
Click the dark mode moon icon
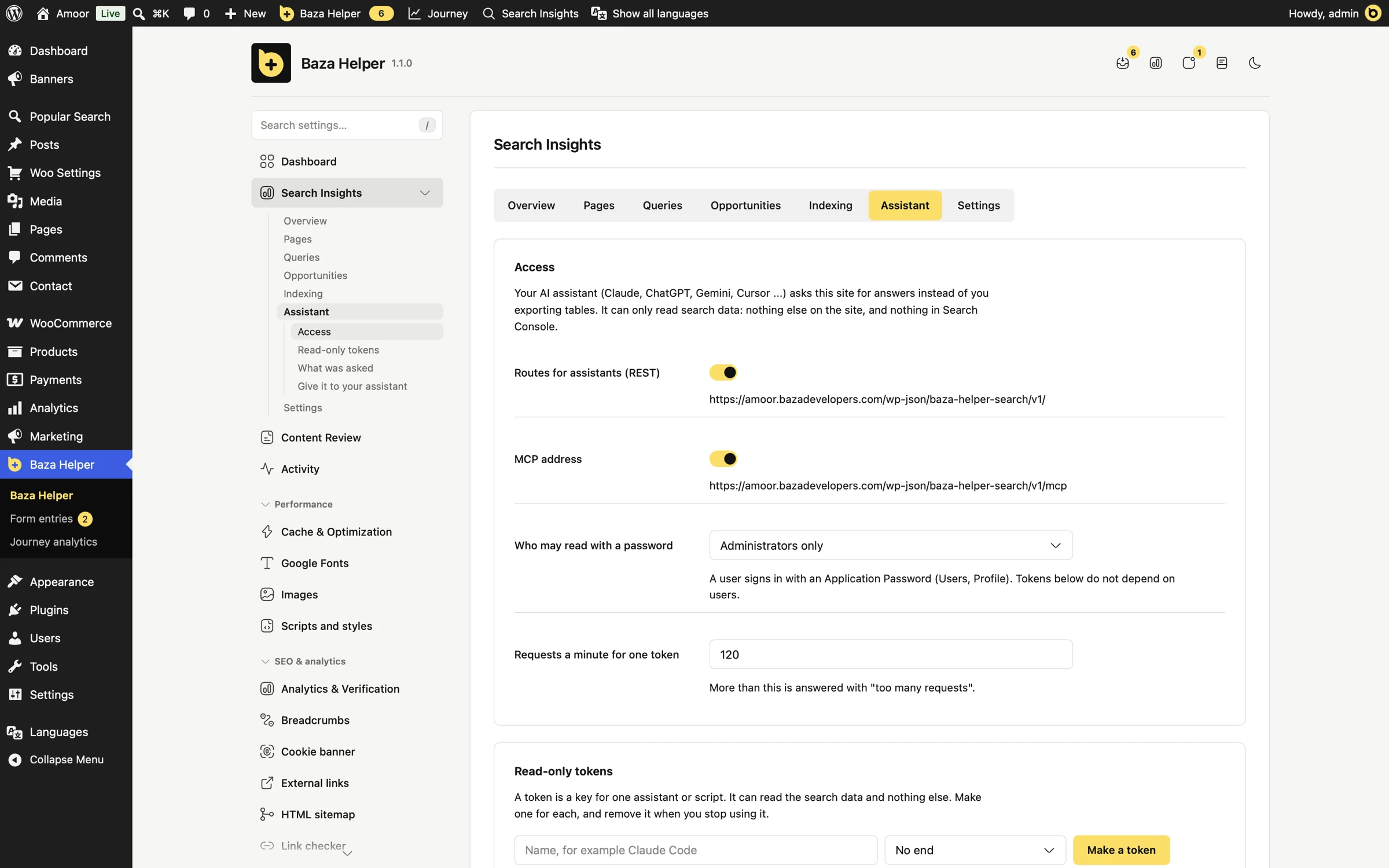point(1254,63)
